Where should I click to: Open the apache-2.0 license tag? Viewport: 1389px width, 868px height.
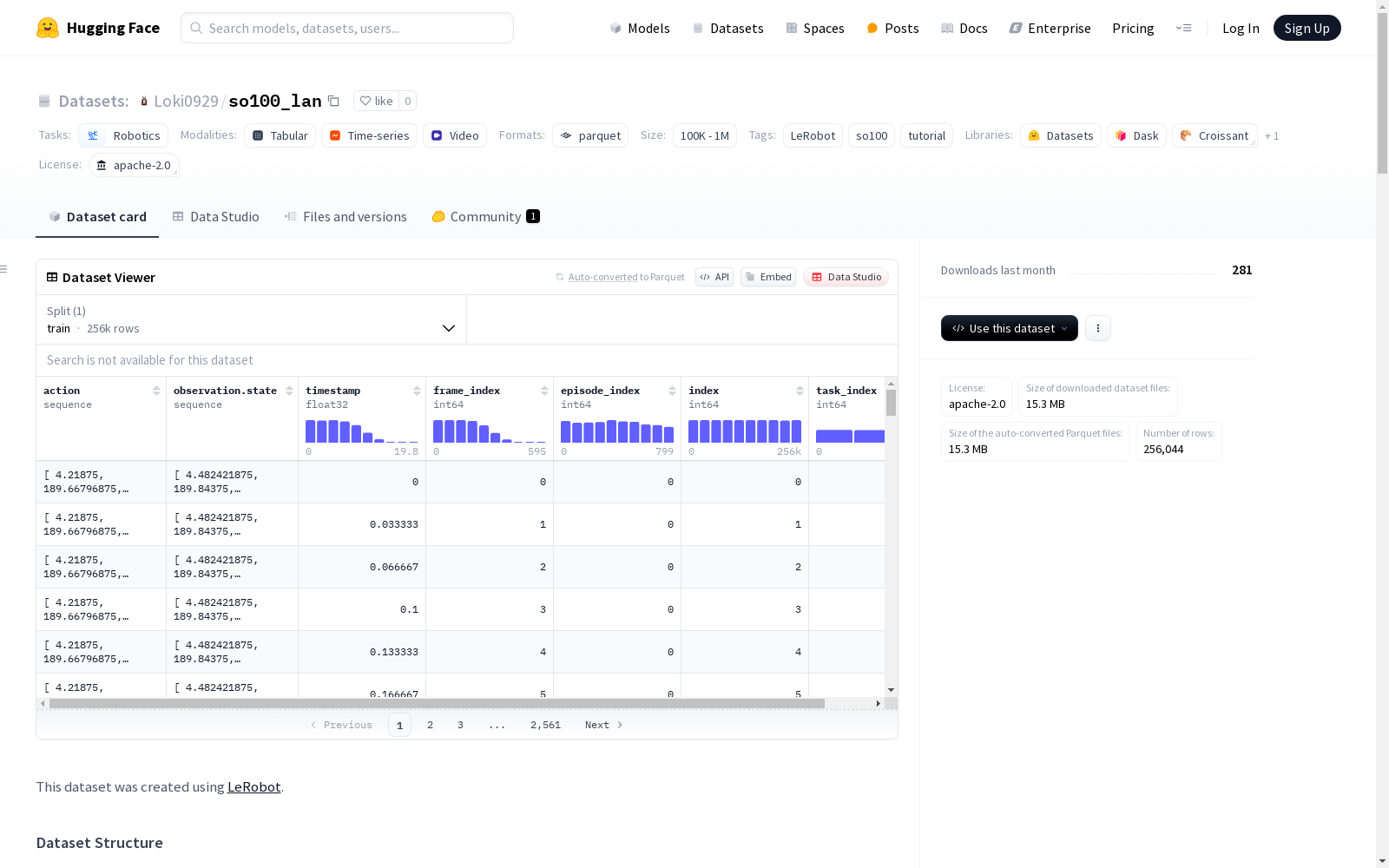(x=134, y=165)
